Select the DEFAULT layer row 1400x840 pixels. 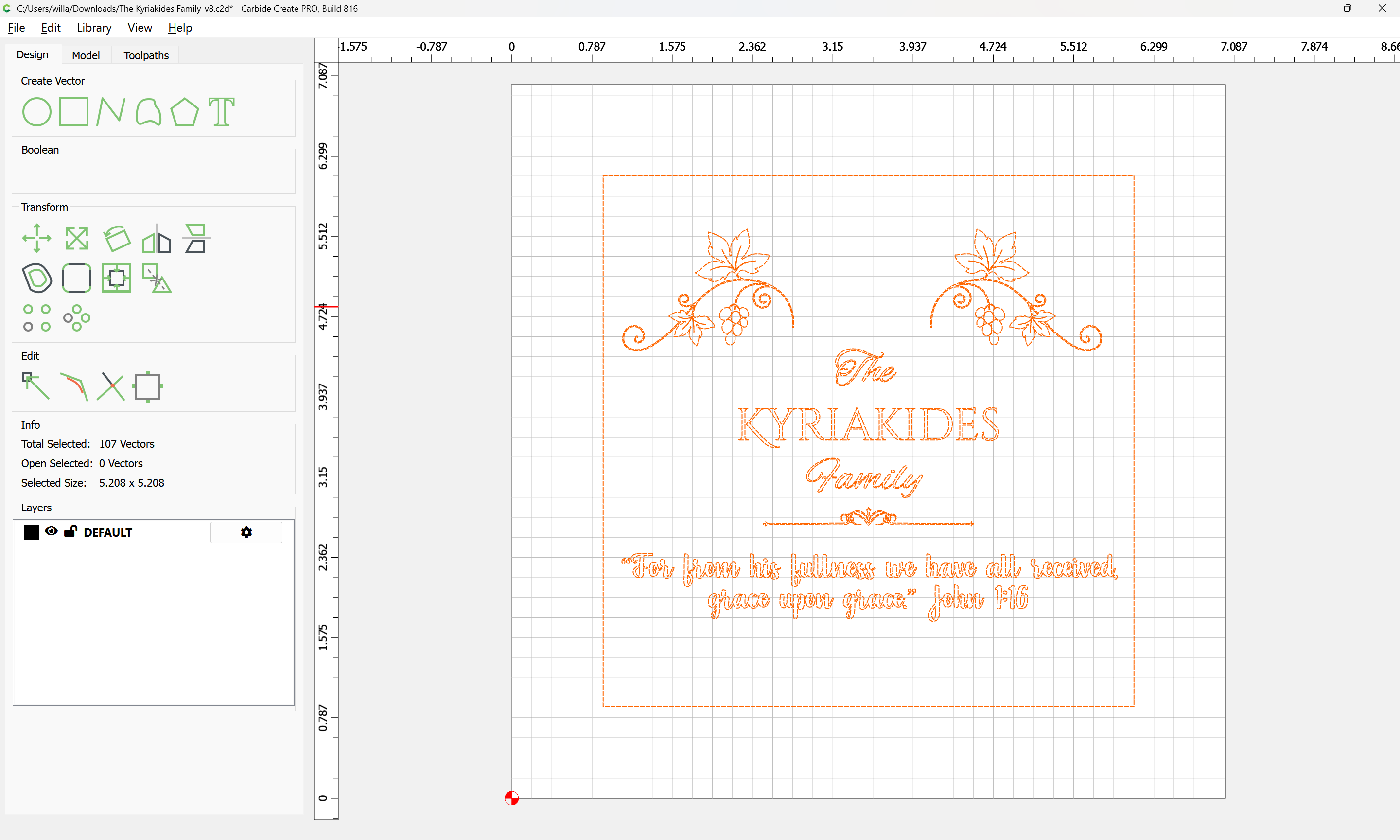tap(153, 532)
